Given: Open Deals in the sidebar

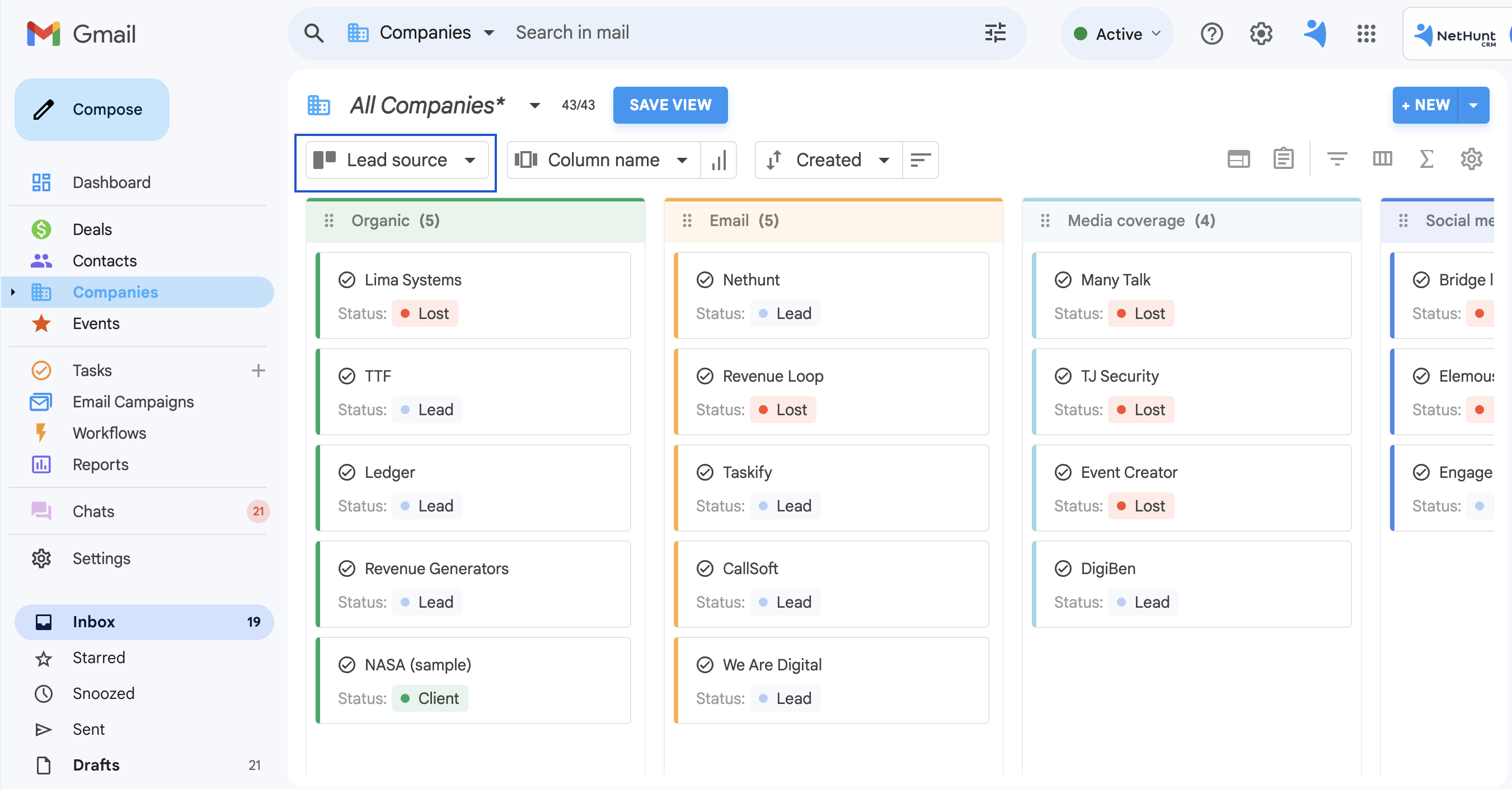Looking at the screenshot, I should (92, 229).
